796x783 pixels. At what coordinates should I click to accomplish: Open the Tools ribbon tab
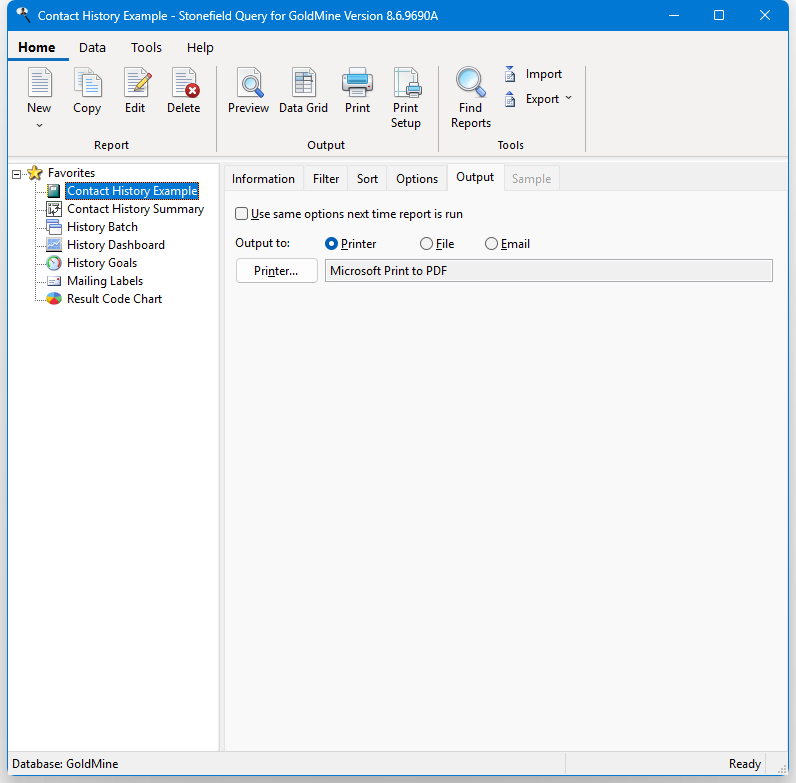coord(146,47)
